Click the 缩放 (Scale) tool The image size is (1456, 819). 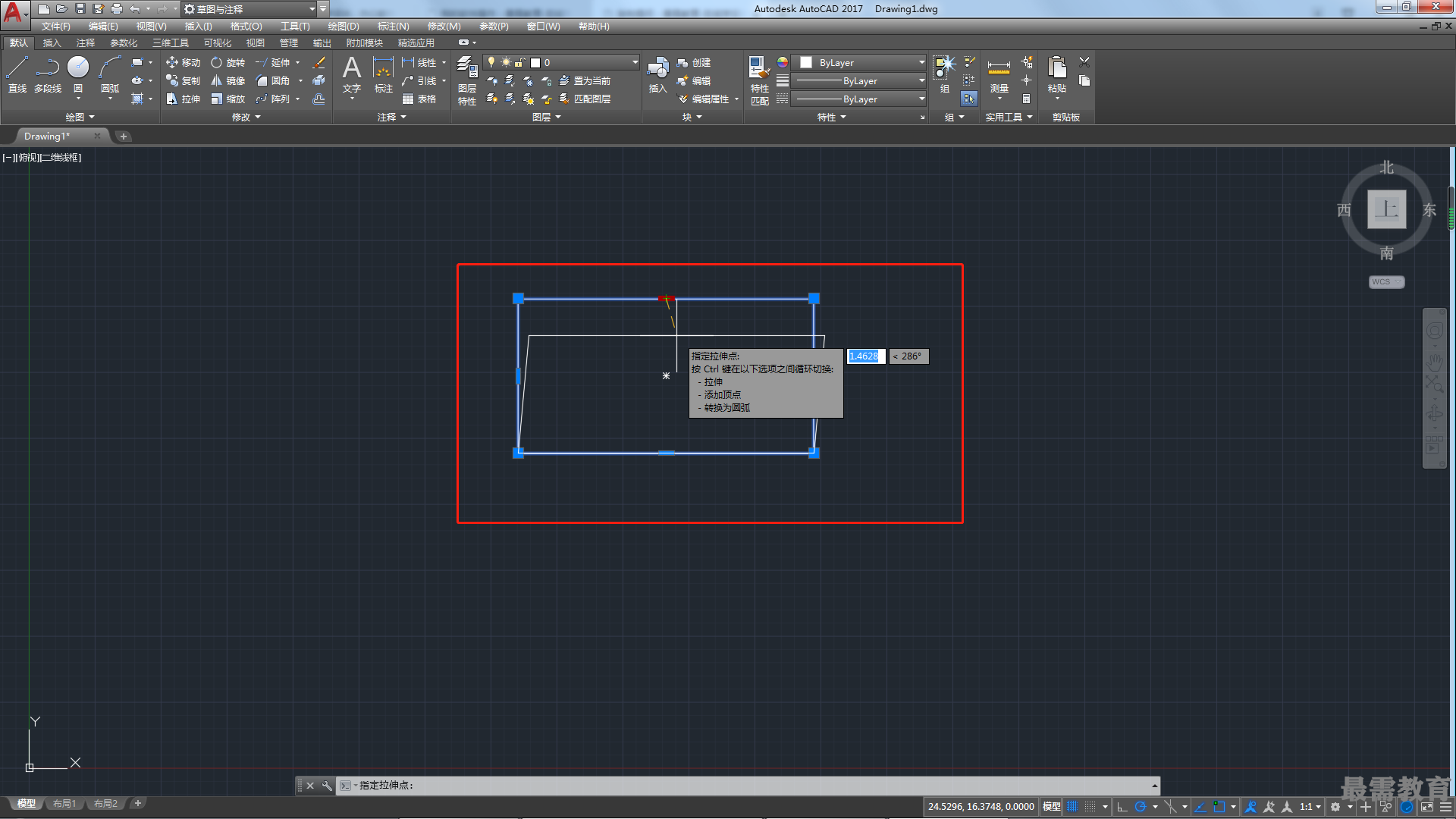[x=227, y=99]
